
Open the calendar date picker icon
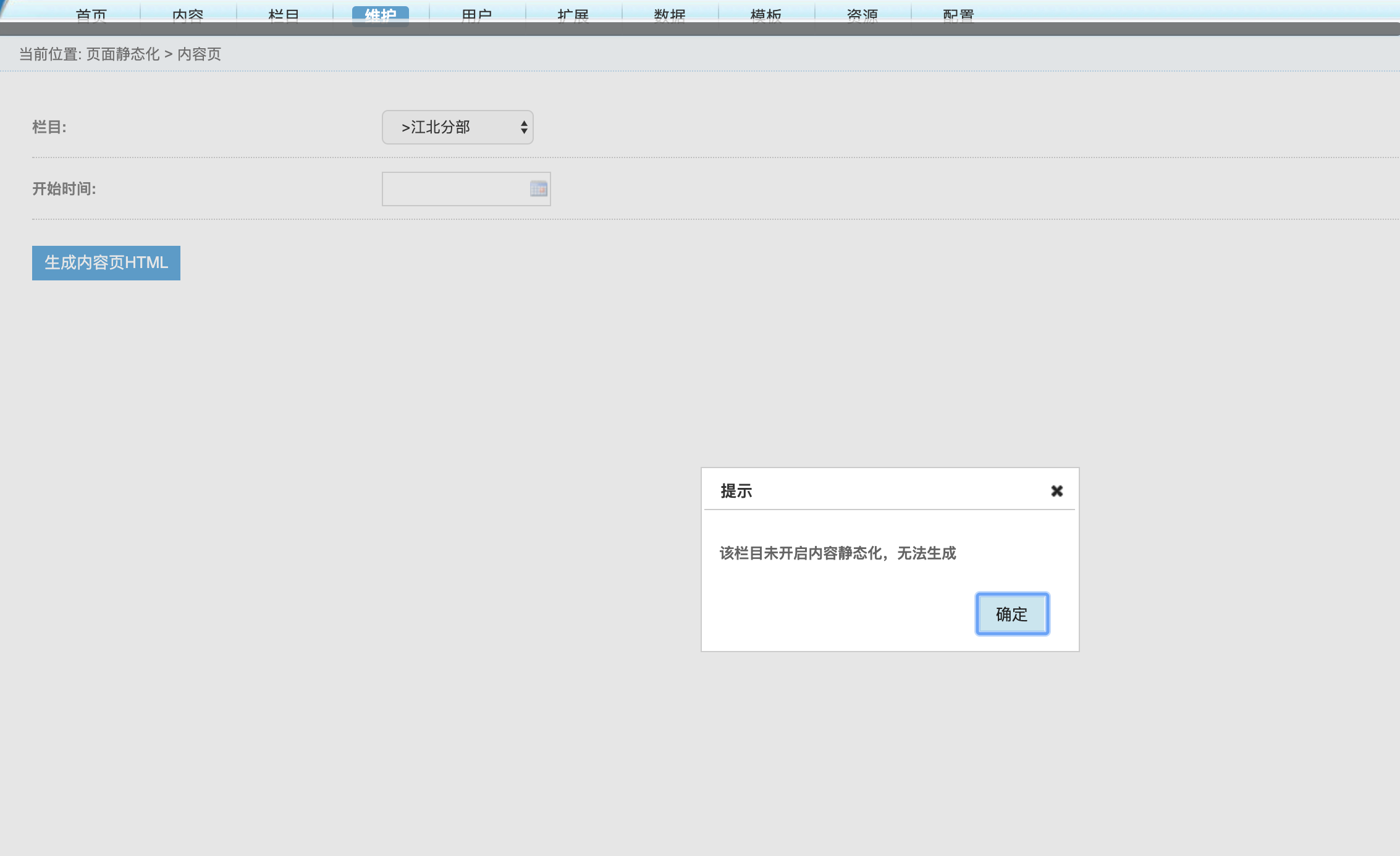coord(539,189)
